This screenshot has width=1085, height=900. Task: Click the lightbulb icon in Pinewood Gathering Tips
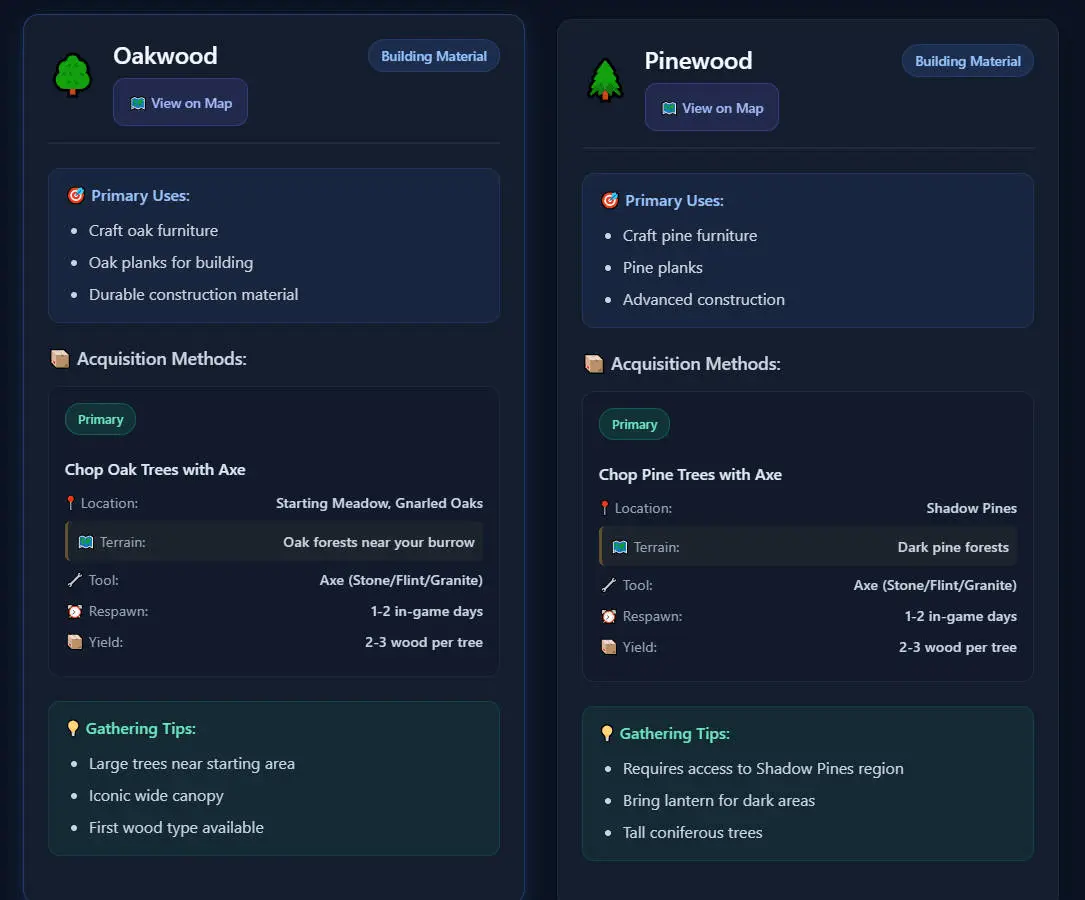[607, 734]
